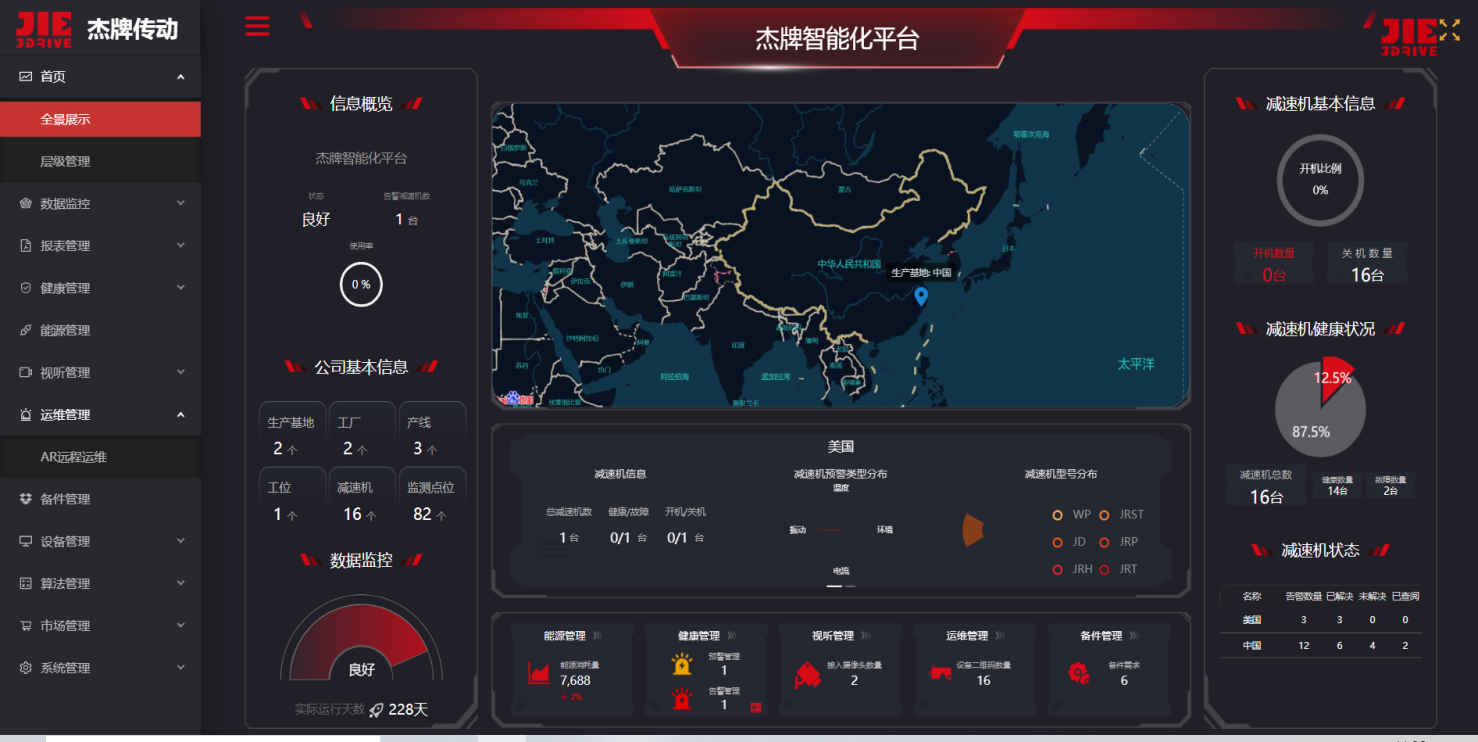Image resolution: width=1478 pixels, height=742 pixels.
Task: Click the 中国 row in status table
Action: 1320,646
